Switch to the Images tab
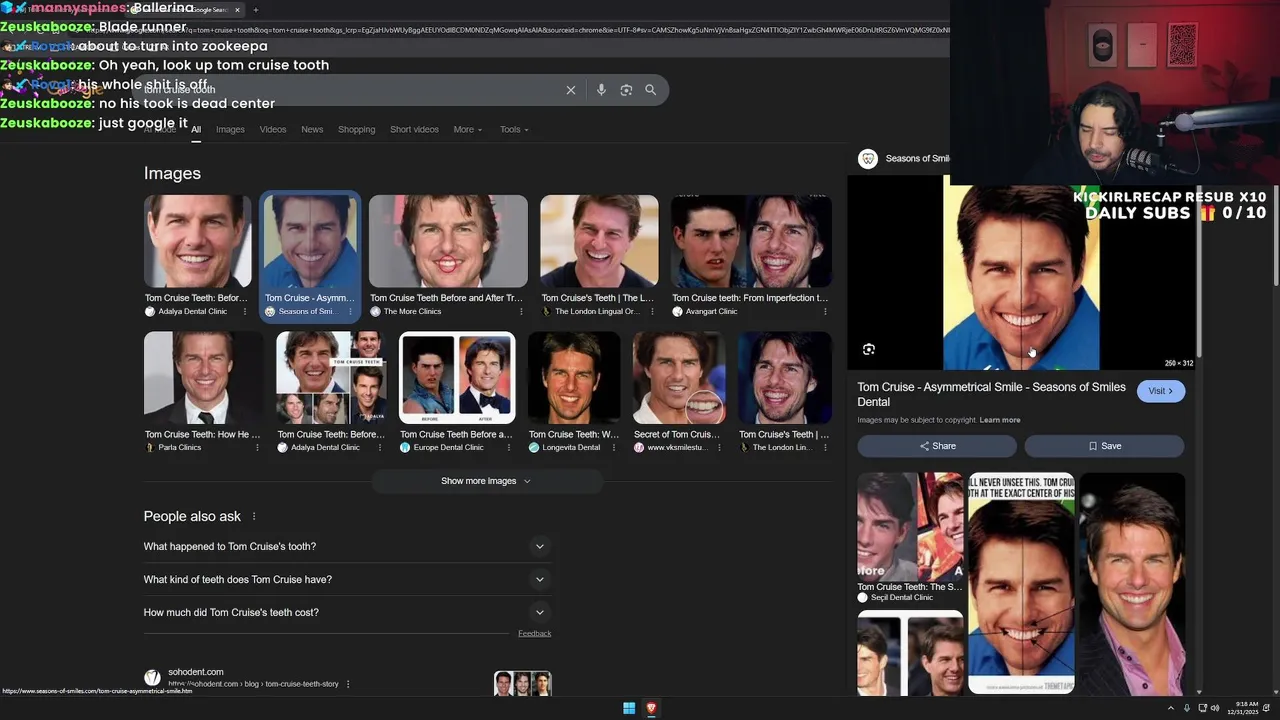Image resolution: width=1280 pixels, height=720 pixels. [x=230, y=129]
